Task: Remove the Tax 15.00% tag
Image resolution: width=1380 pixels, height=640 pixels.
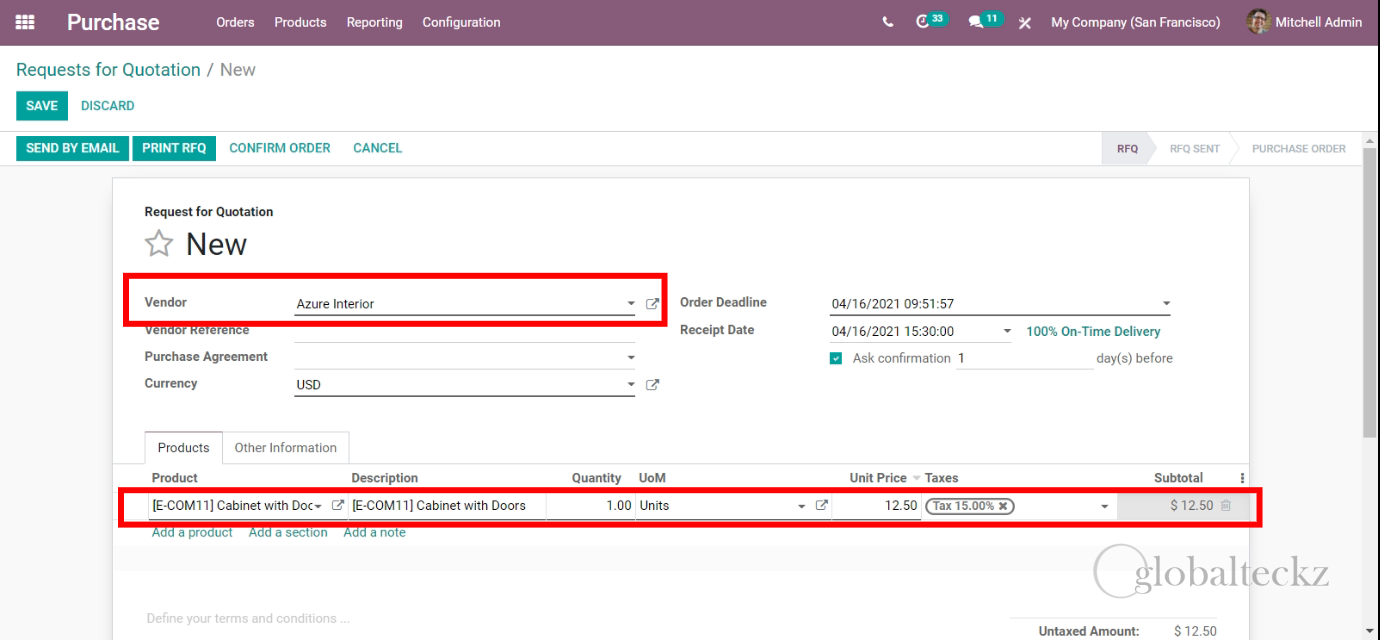Action: pyautogui.click(x=1003, y=506)
